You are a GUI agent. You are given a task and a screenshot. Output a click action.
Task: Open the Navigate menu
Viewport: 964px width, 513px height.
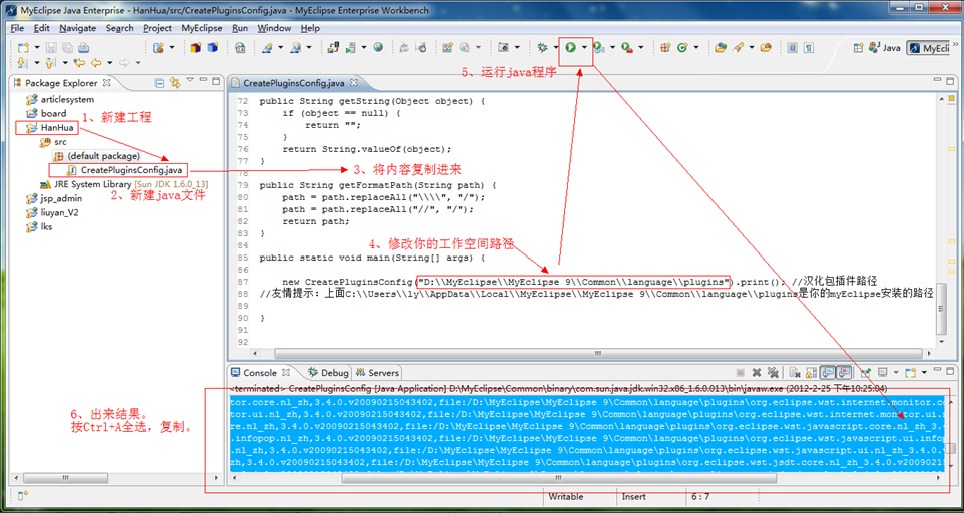tap(77, 28)
